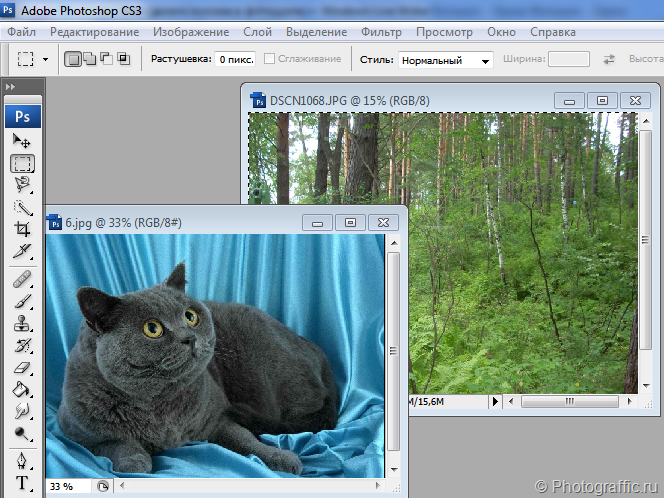
Task: Select the Smudge tool
Action: click(22, 411)
